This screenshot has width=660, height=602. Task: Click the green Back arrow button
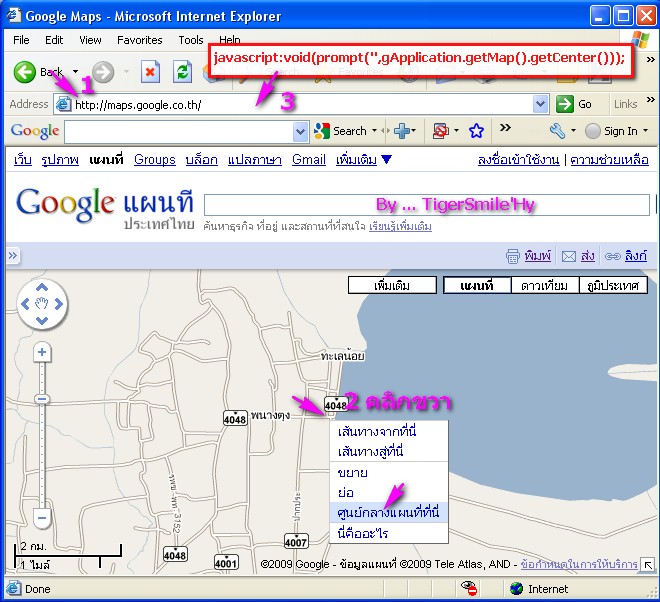[x=24, y=72]
